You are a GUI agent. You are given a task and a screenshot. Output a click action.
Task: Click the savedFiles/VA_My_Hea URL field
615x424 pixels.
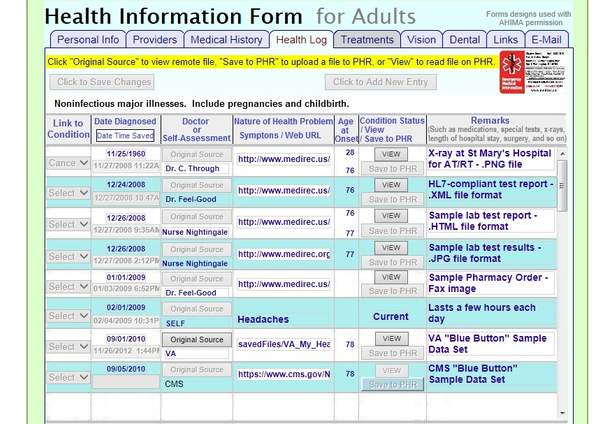point(284,344)
